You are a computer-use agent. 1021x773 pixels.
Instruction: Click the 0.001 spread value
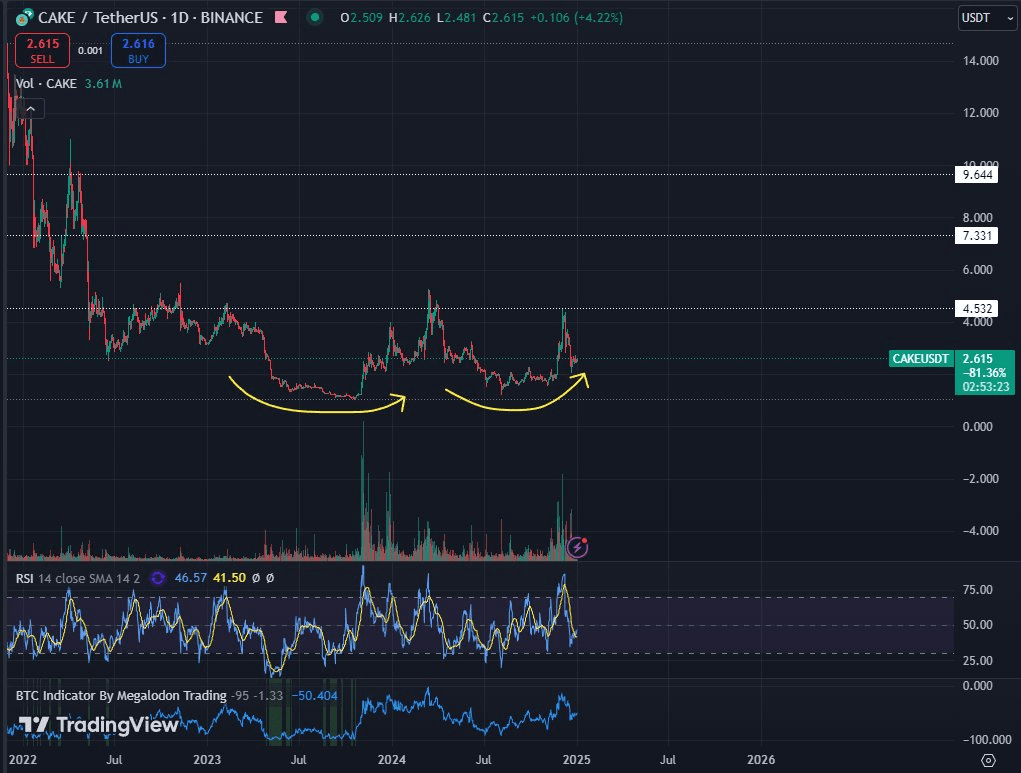click(x=91, y=50)
